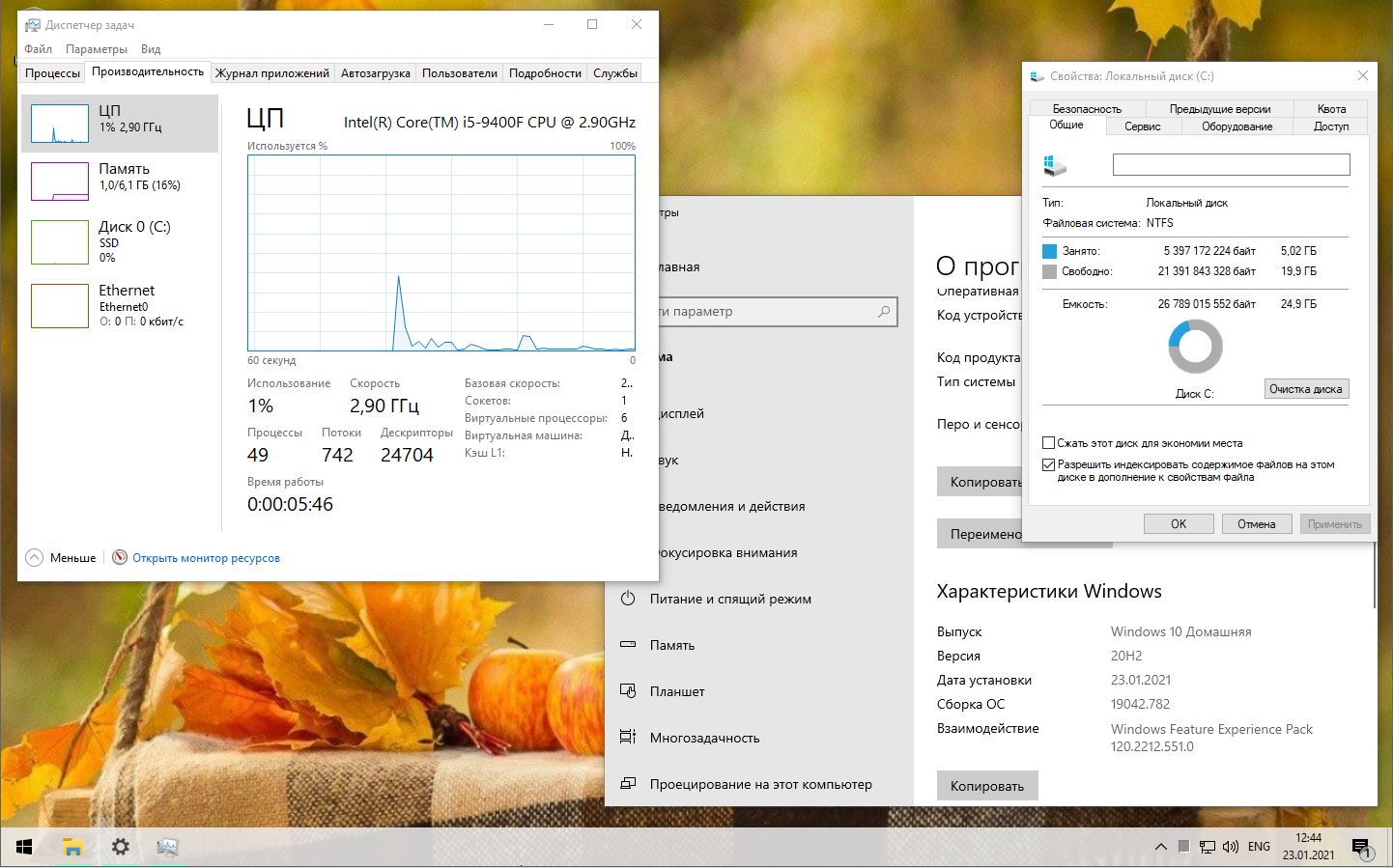Toggle Сжать этот диск checkbox
The width and height of the screenshot is (1393, 868).
pos(1048,443)
